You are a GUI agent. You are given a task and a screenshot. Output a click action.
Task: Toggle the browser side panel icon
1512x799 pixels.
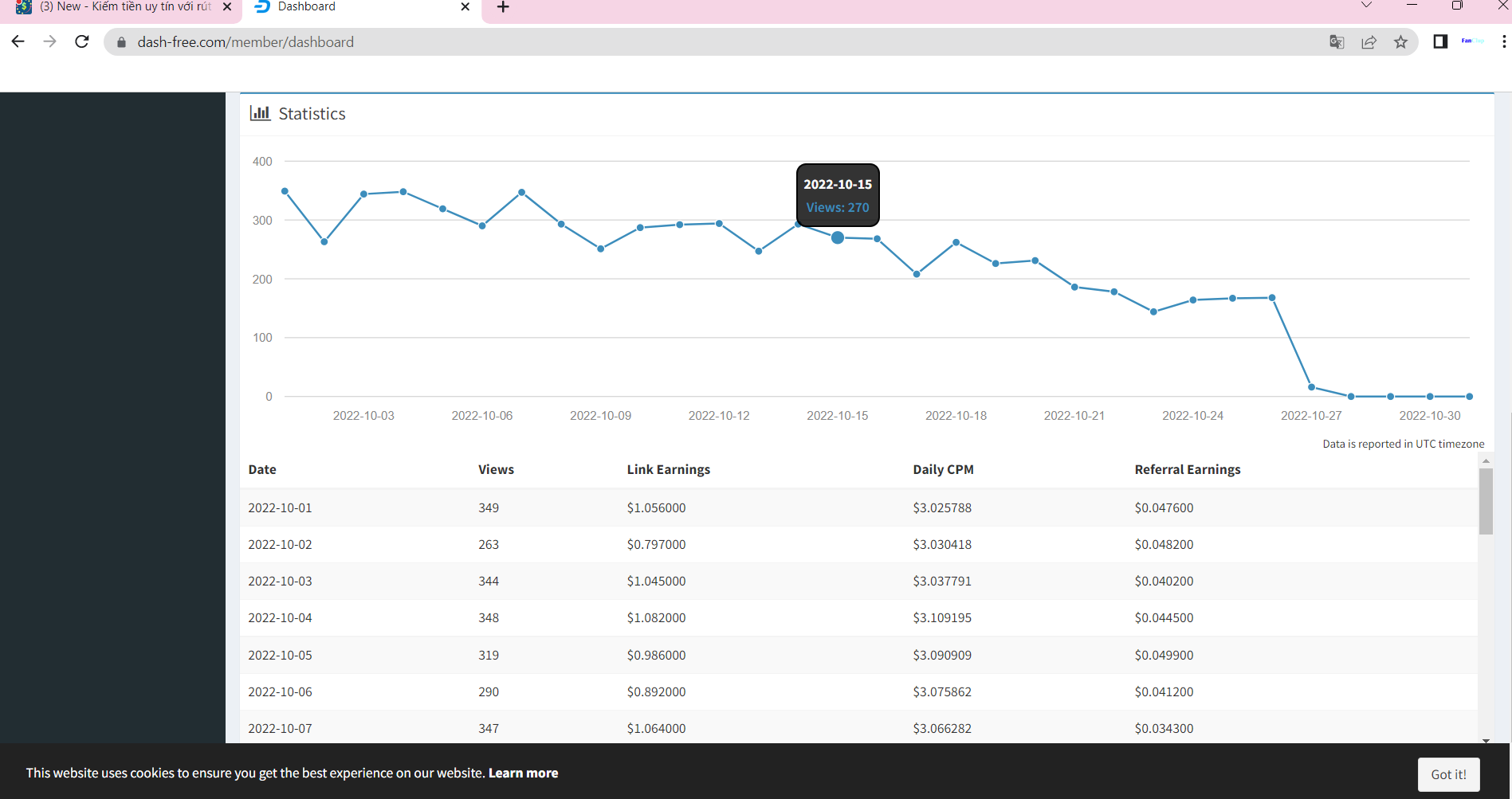[1440, 42]
